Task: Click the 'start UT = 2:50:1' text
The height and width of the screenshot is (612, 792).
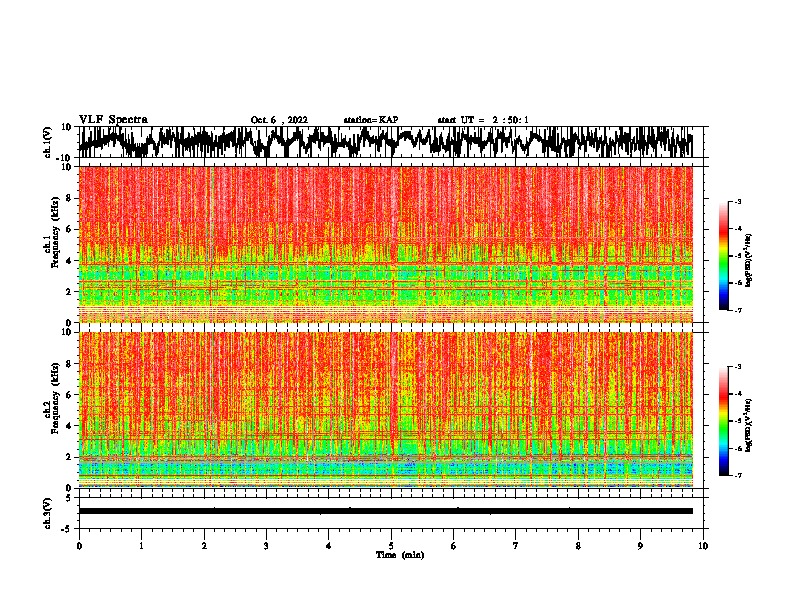Action: click(483, 120)
